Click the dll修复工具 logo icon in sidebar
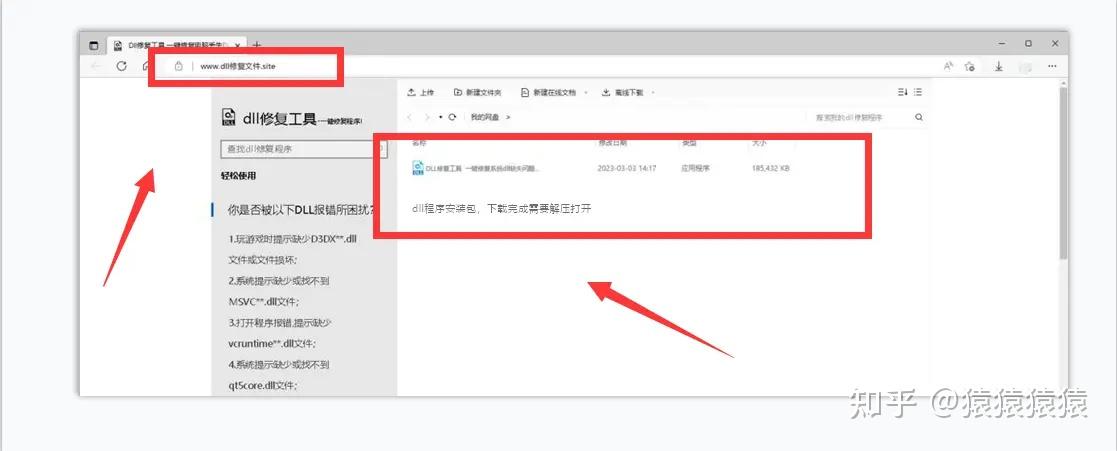This screenshot has height=451, width=1117. [229, 118]
